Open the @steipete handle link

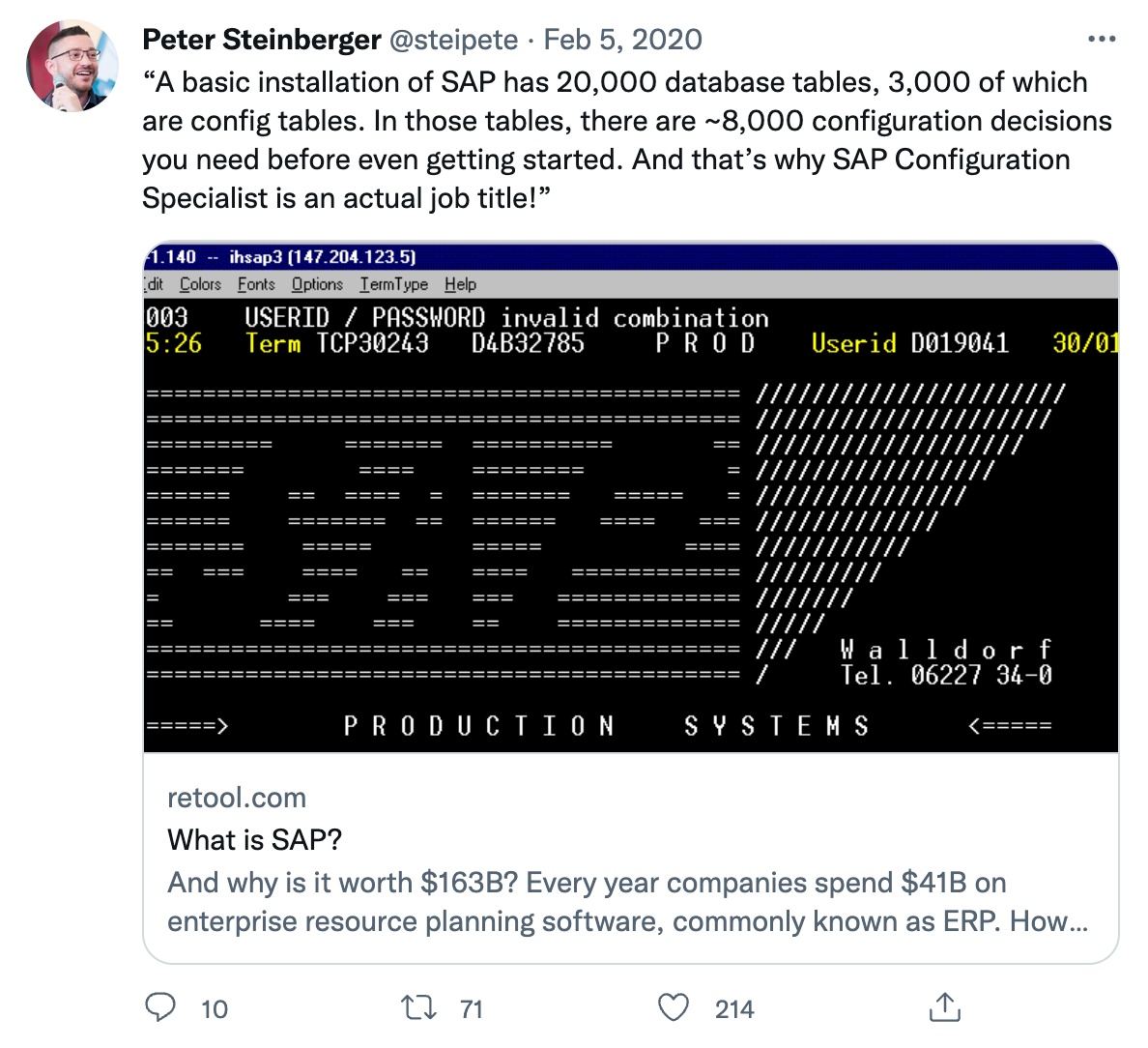tap(453, 40)
